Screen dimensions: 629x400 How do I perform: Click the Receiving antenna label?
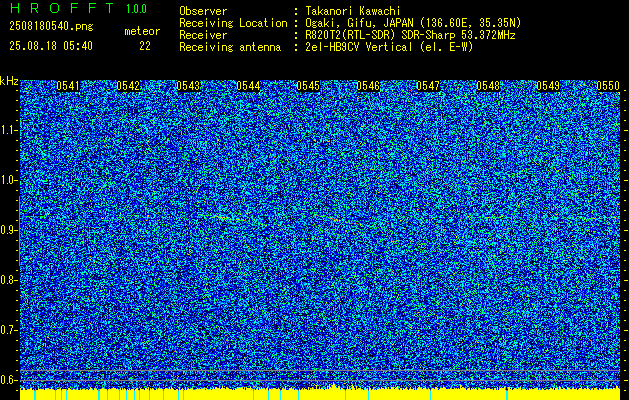click(x=230, y=47)
